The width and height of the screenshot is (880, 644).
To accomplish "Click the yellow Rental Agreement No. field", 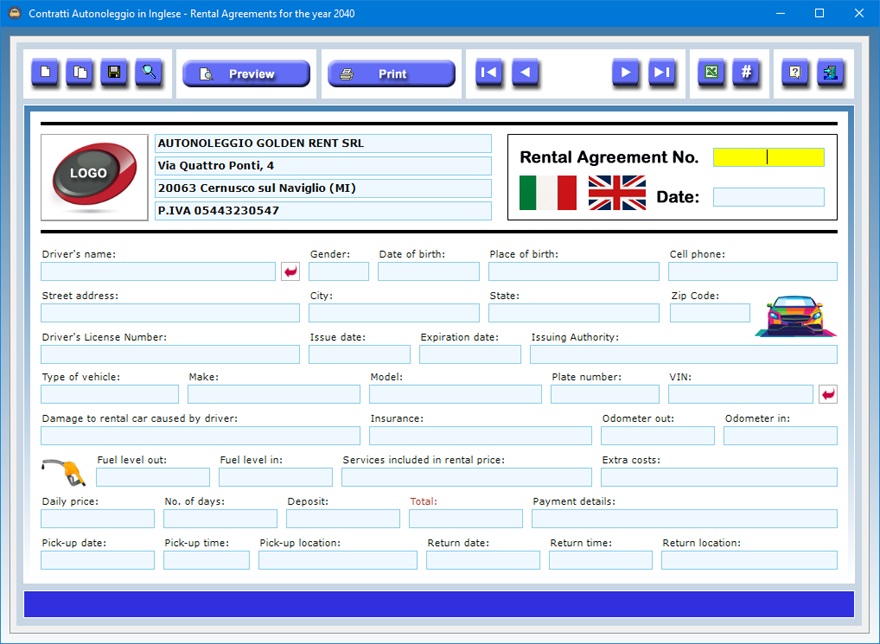I will 768,158.
